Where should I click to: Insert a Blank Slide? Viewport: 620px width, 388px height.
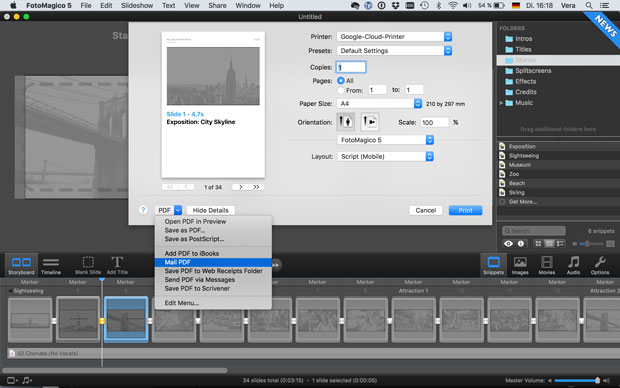(x=88, y=265)
